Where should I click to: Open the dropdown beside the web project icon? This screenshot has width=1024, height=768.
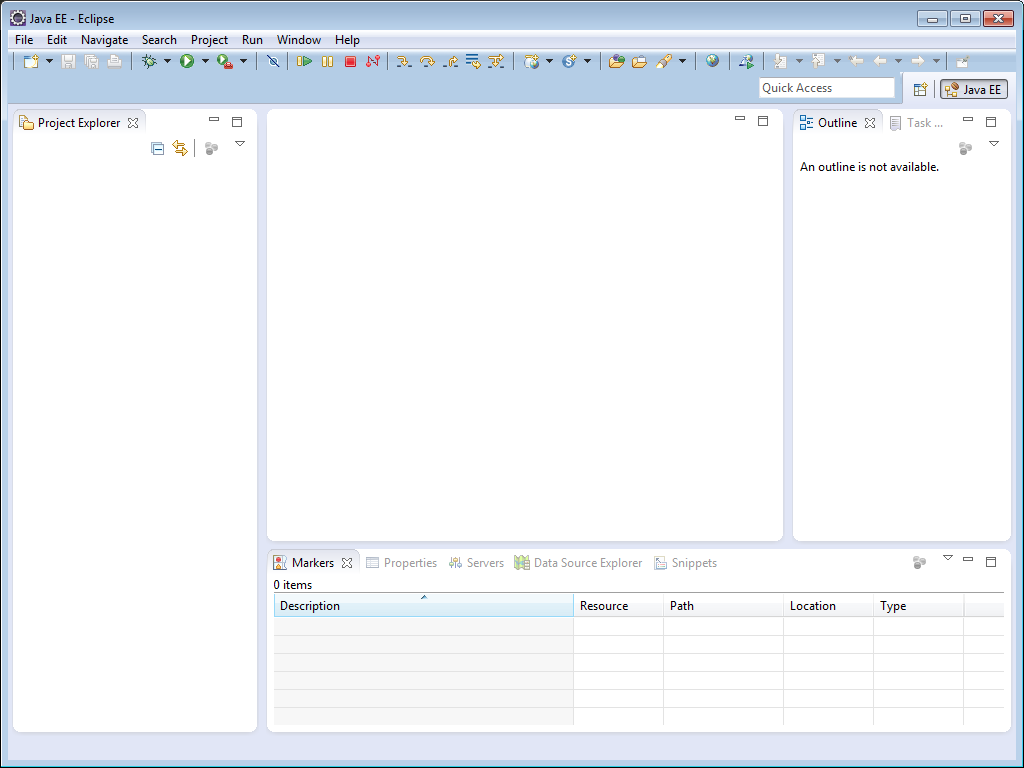point(549,61)
